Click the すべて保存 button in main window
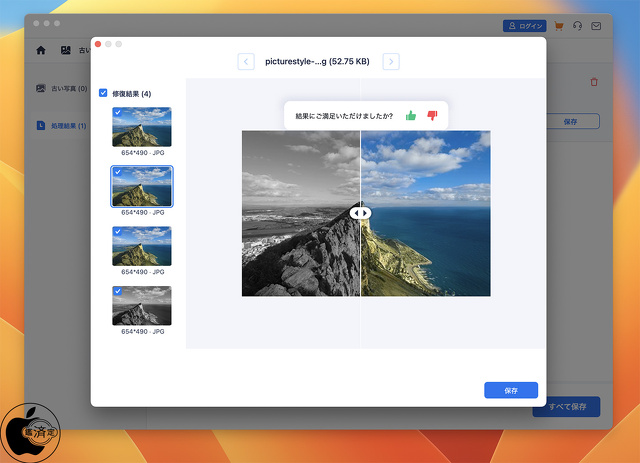640x463 pixels. pos(567,407)
